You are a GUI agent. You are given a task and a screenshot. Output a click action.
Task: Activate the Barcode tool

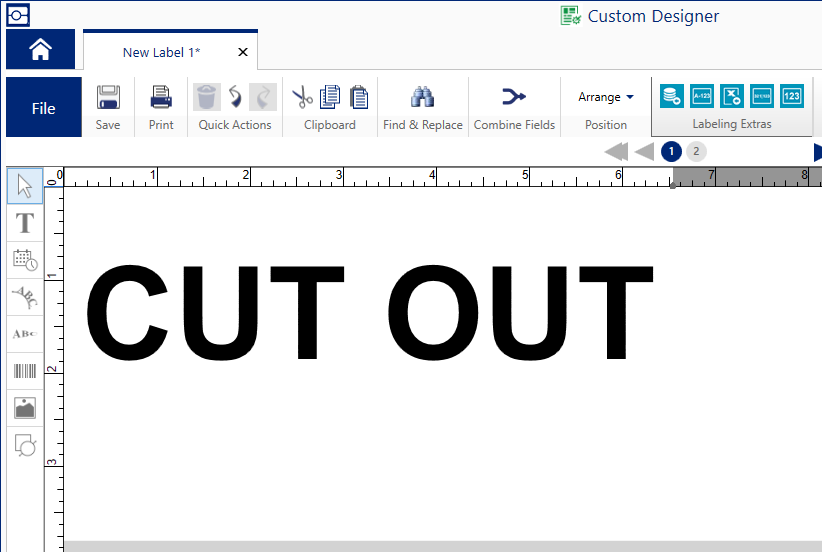pos(25,371)
